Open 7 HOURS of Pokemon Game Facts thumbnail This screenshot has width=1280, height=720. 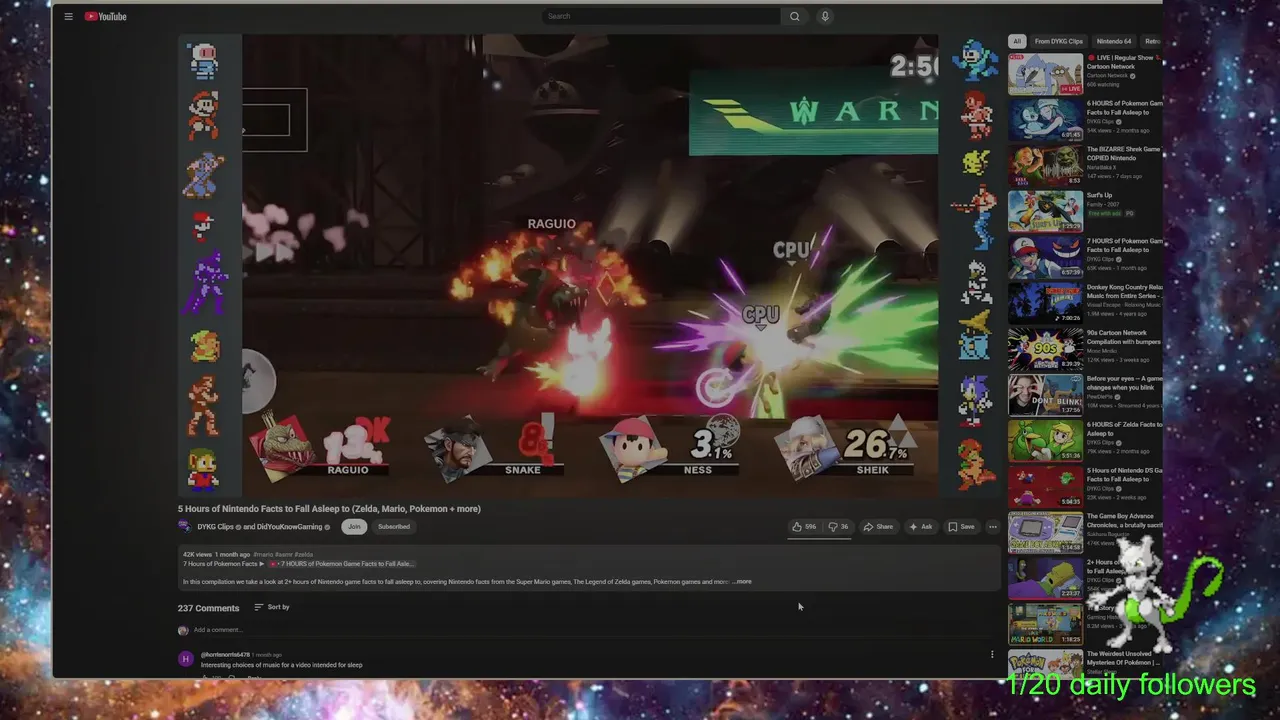point(1045,257)
